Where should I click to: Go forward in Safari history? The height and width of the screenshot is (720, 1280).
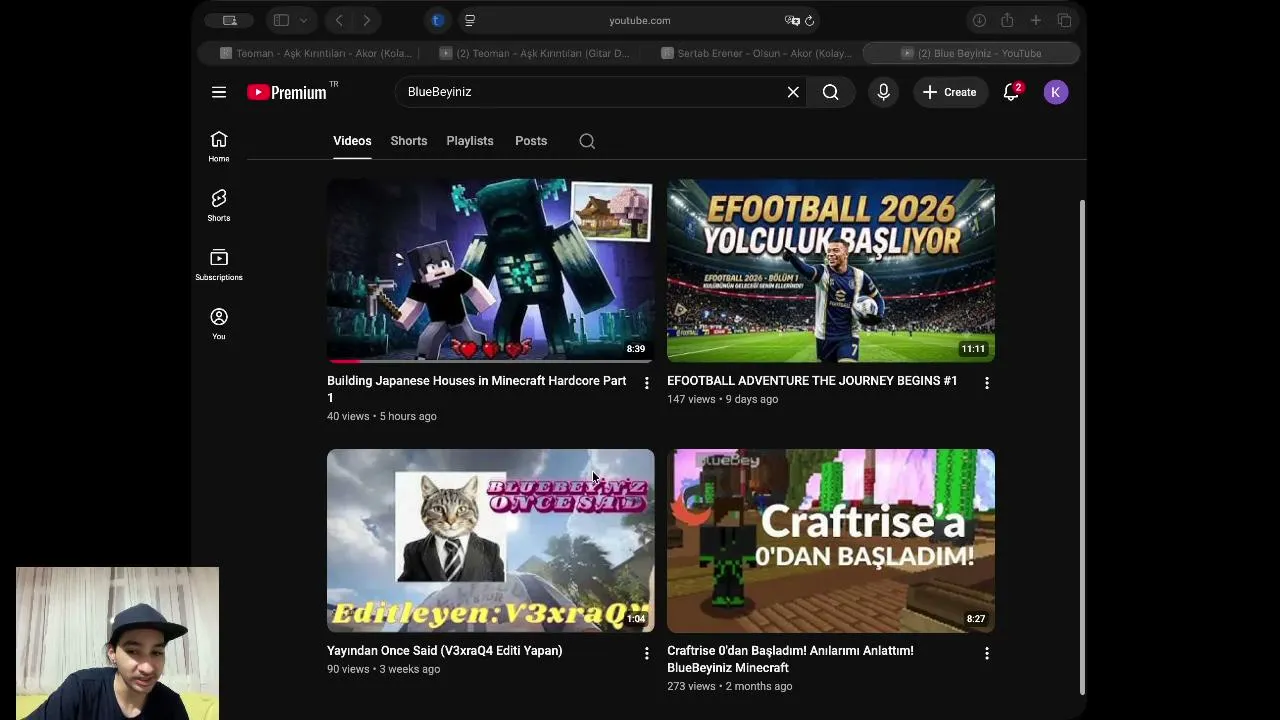click(367, 20)
